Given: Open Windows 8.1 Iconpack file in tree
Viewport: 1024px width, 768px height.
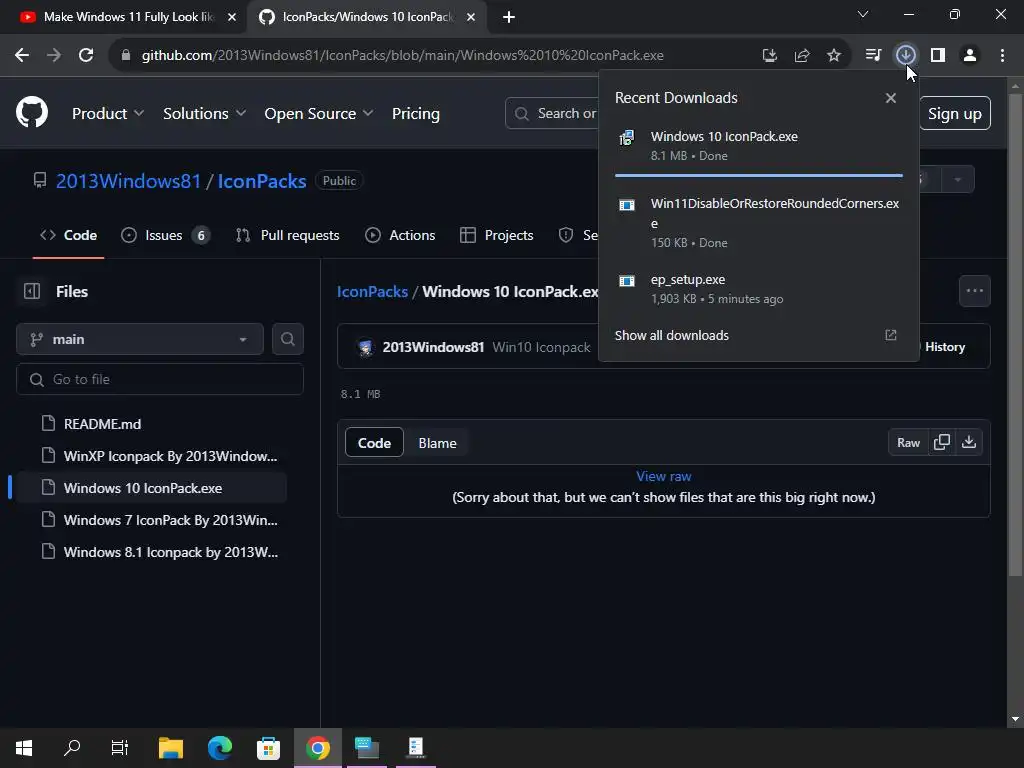Looking at the screenshot, I should 170,552.
